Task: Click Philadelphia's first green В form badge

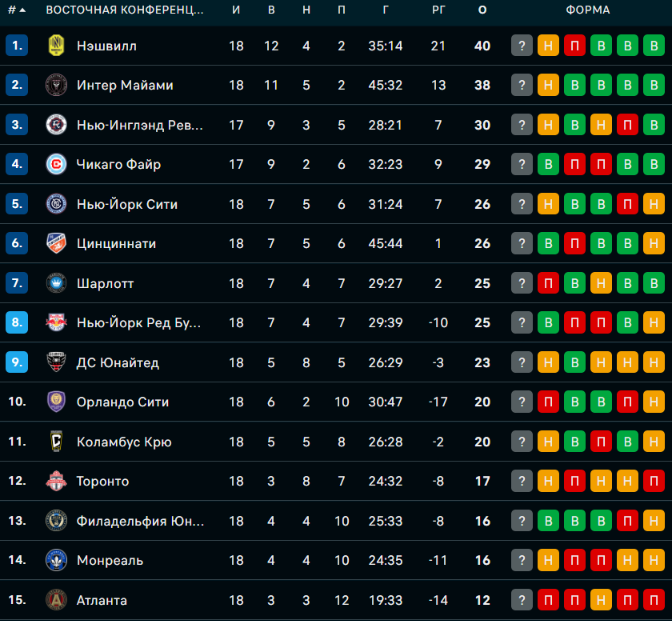Action: point(548,521)
